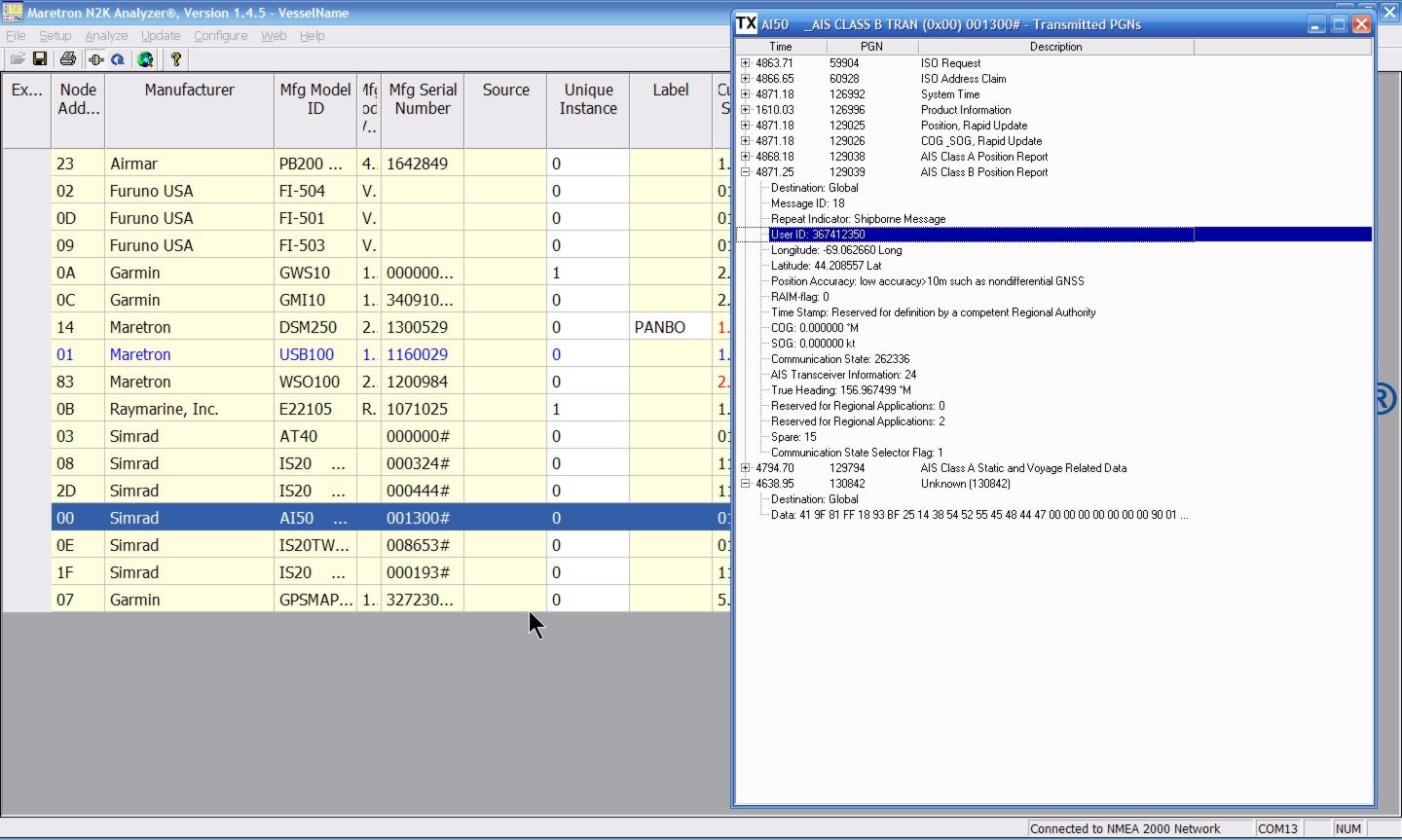Select the Longitude -69.062660 line
1402x840 pixels.
tap(836, 250)
